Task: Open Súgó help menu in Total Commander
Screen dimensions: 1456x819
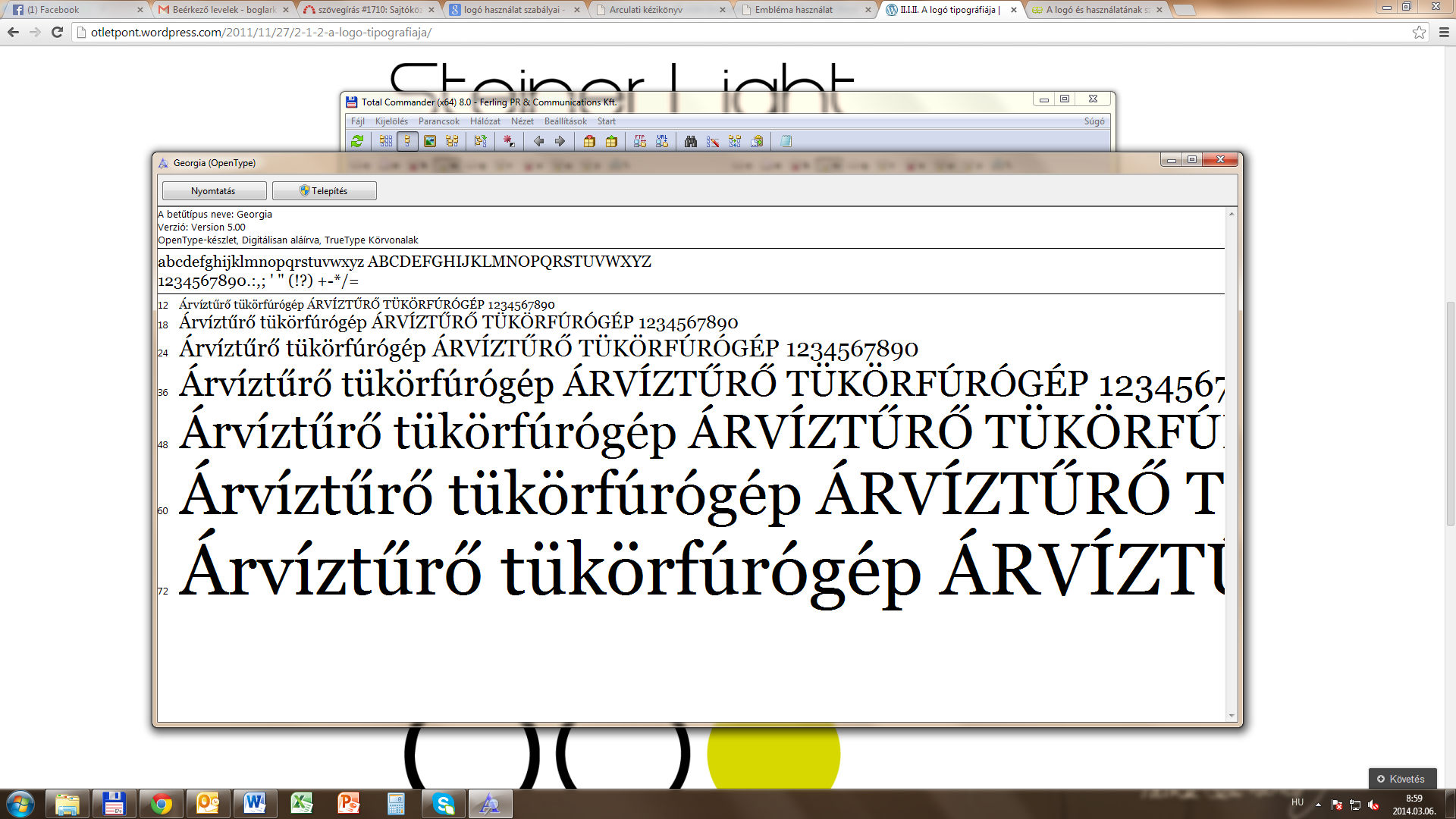Action: point(1094,121)
